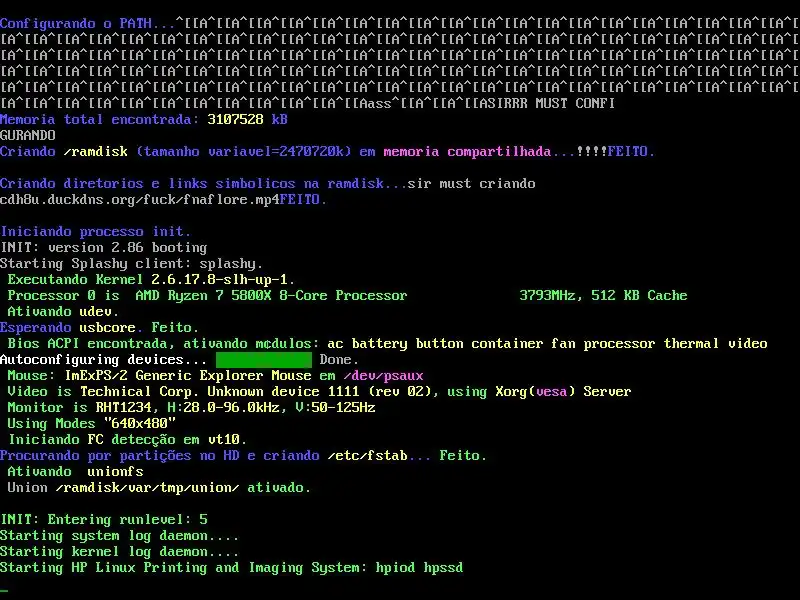800x600 pixels.
Task: Click '(tamanho variavel=2470720k)' text
Action: coord(243,152)
